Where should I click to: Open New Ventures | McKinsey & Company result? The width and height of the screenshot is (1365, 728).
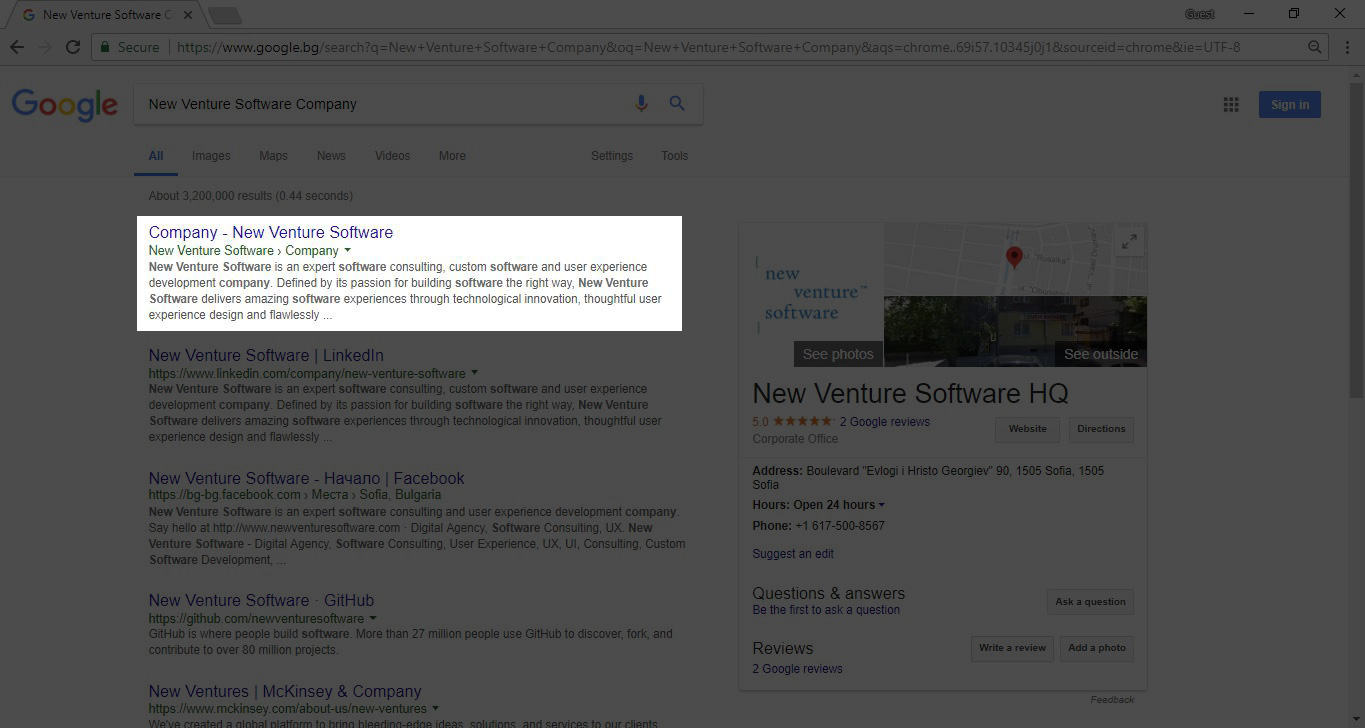pos(285,691)
